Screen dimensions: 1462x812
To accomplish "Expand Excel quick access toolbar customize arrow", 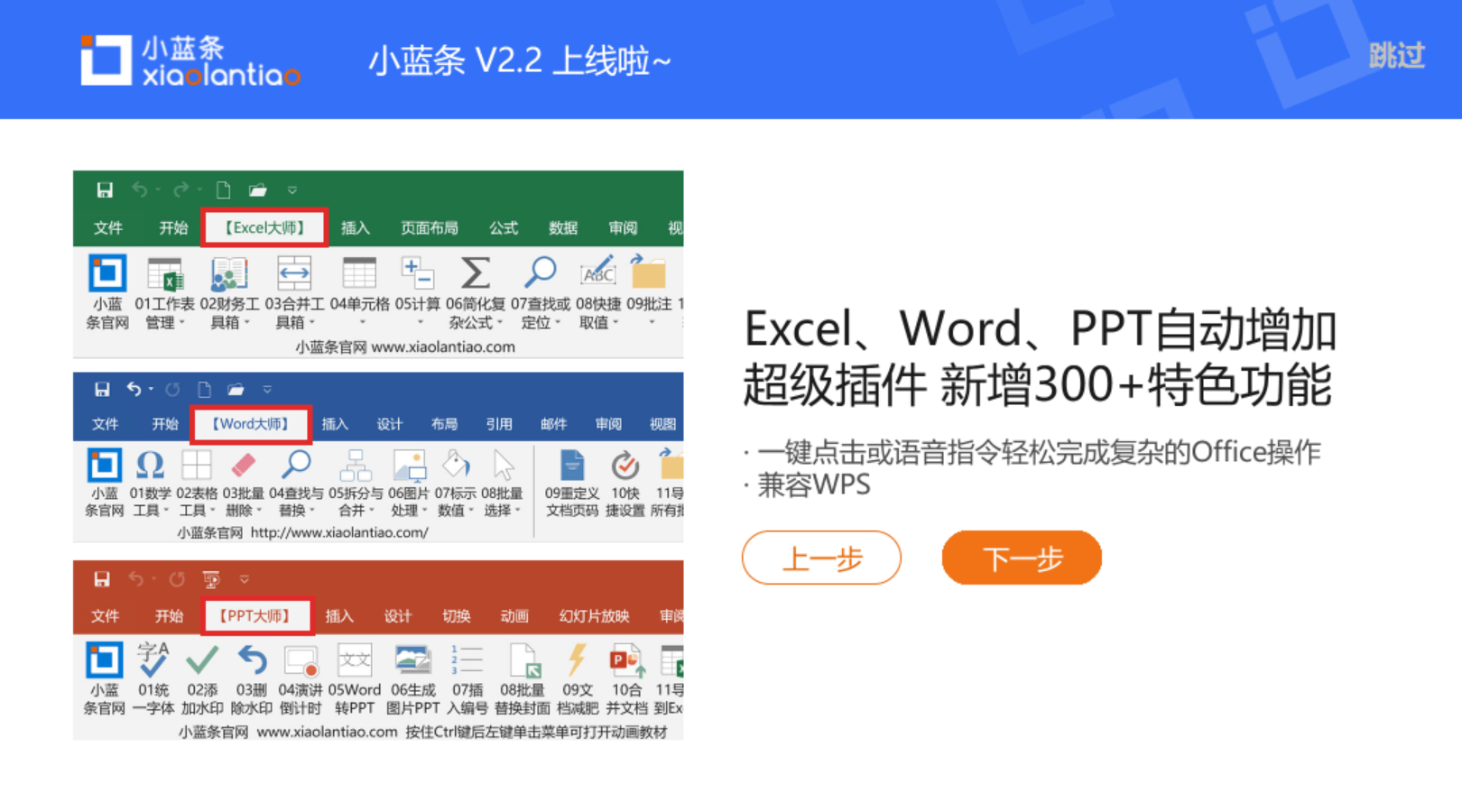I will click(x=292, y=190).
